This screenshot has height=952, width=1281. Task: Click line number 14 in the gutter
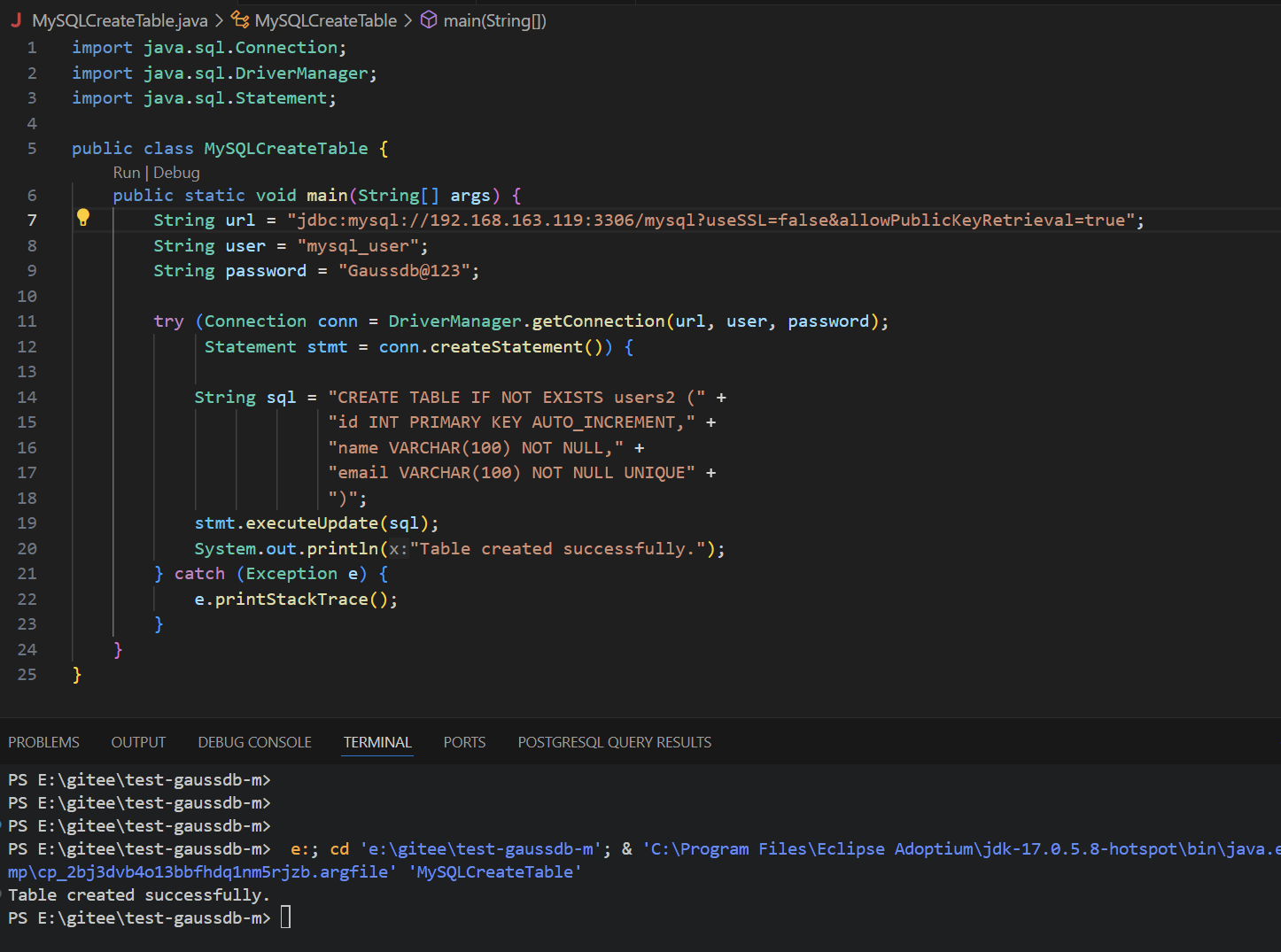click(27, 397)
